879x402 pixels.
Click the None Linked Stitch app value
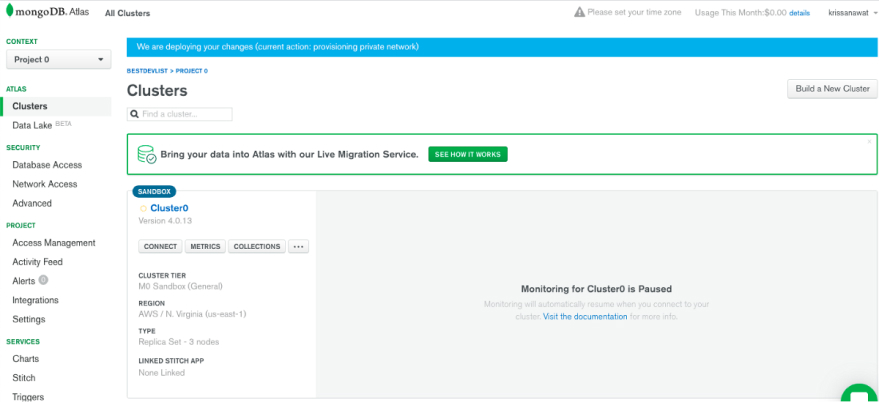click(161, 372)
